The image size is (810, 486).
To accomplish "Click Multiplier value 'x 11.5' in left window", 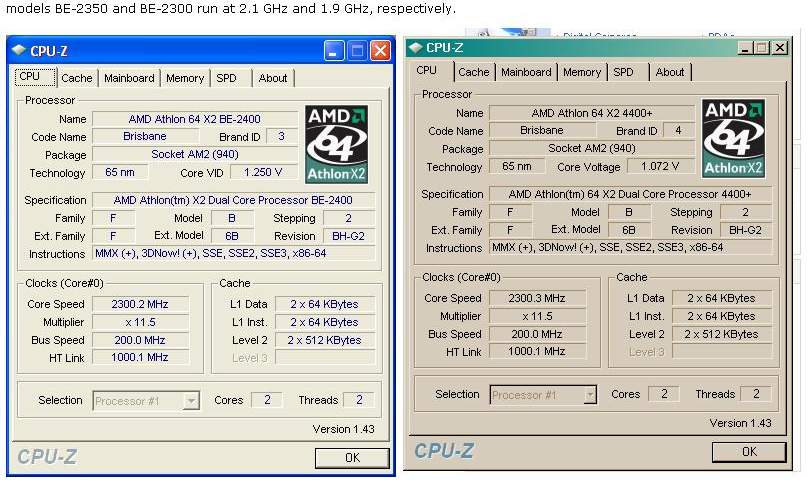I will [x=141, y=322].
